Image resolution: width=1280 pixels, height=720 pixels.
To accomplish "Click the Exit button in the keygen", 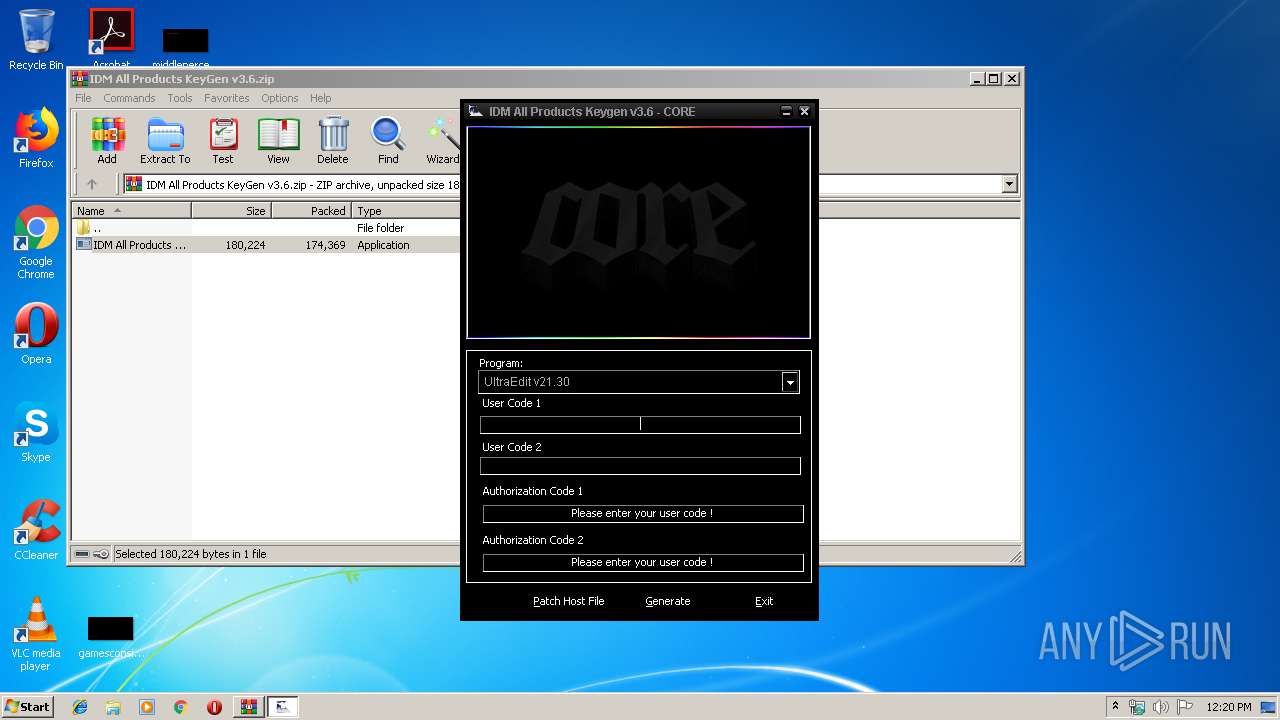I will [x=764, y=601].
